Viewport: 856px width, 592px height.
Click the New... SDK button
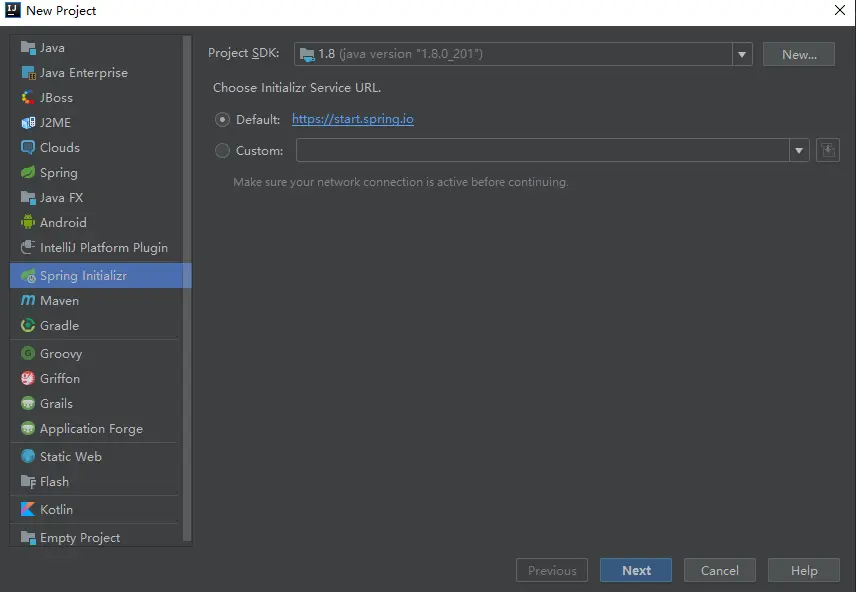tap(799, 54)
